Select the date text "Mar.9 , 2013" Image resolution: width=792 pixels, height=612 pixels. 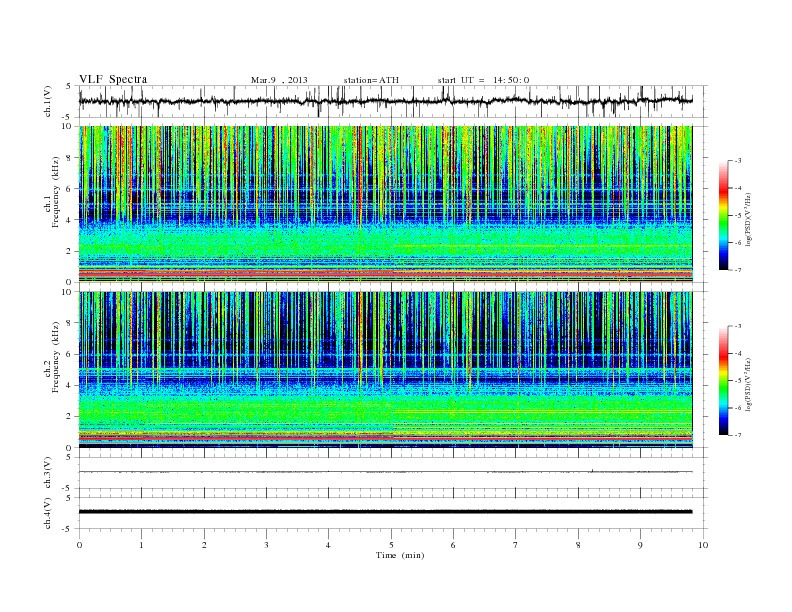[279, 80]
